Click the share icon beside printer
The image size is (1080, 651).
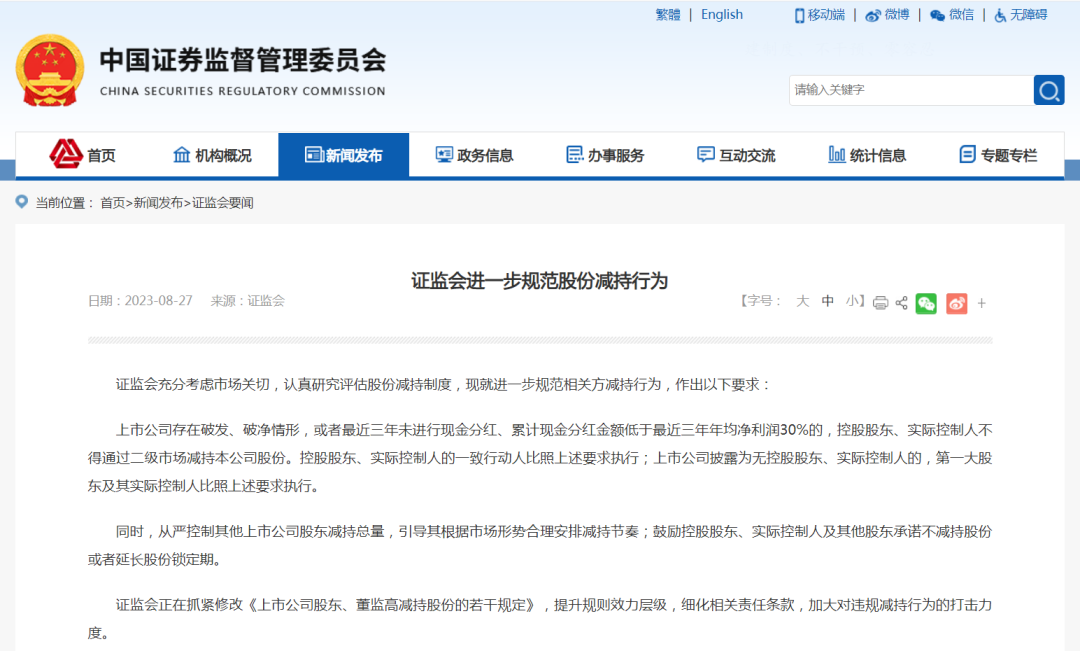[x=901, y=303]
